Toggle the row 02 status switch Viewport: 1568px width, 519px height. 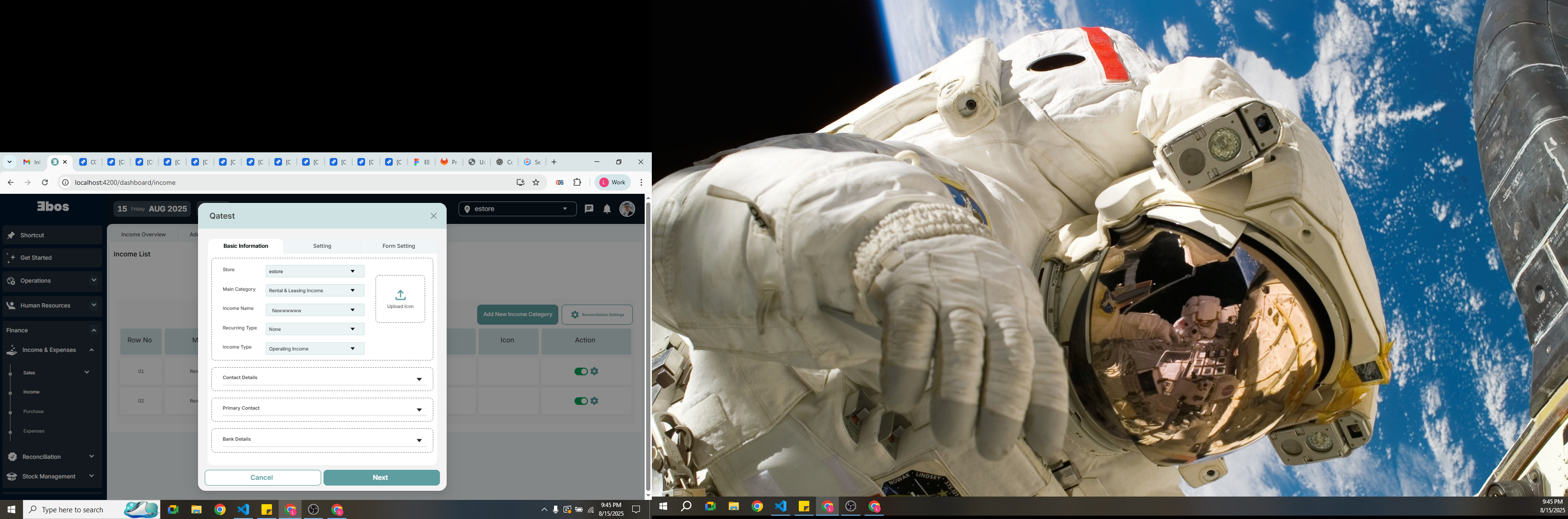pos(581,401)
